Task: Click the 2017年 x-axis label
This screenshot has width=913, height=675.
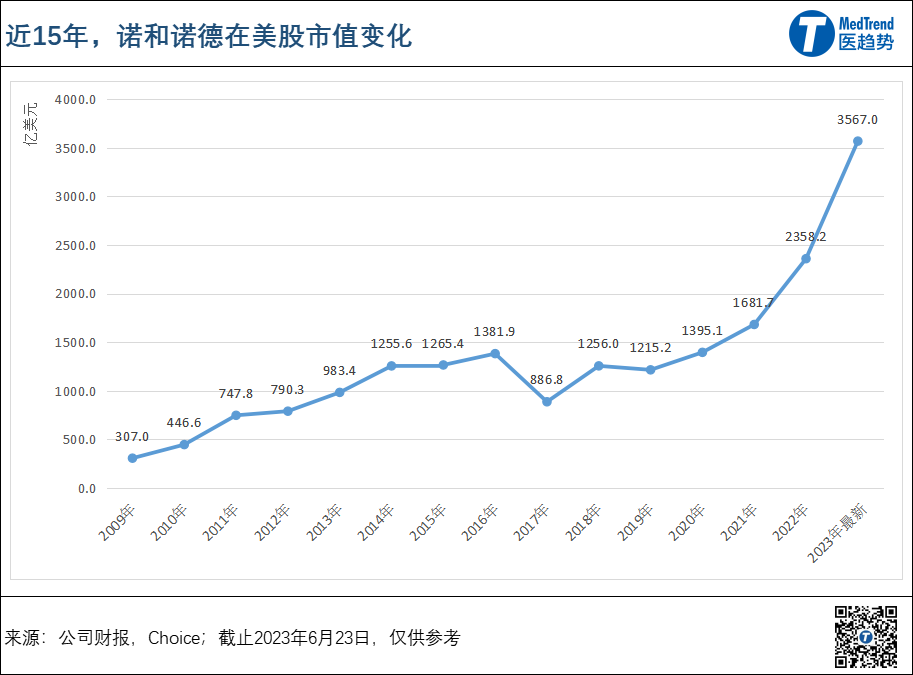Action: click(x=532, y=522)
